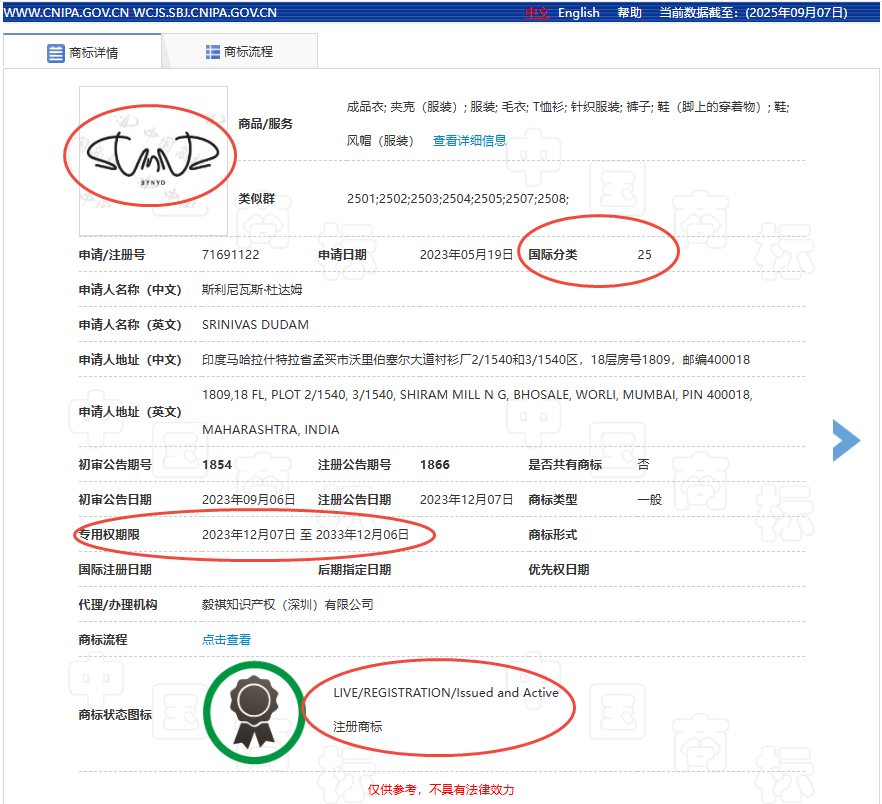Click the 仅供参考，不具有法律效力 disclaimer

[441, 790]
